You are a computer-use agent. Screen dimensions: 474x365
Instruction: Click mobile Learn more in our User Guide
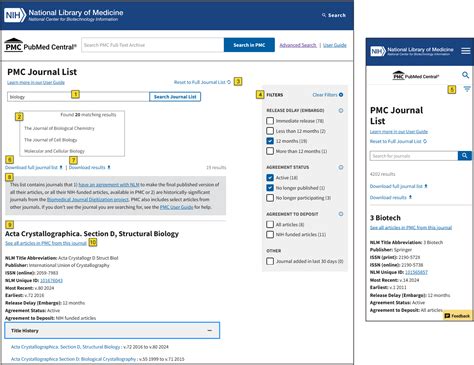pyautogui.click(x=399, y=132)
